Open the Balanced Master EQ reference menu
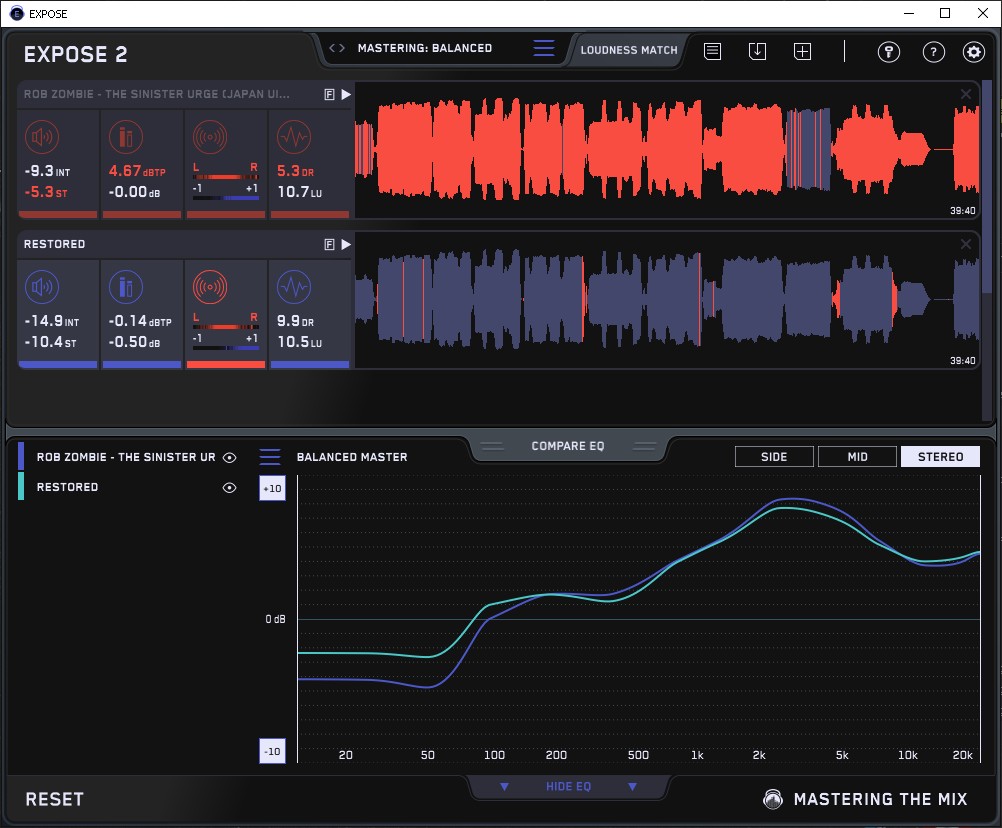1002x828 pixels. coord(270,457)
